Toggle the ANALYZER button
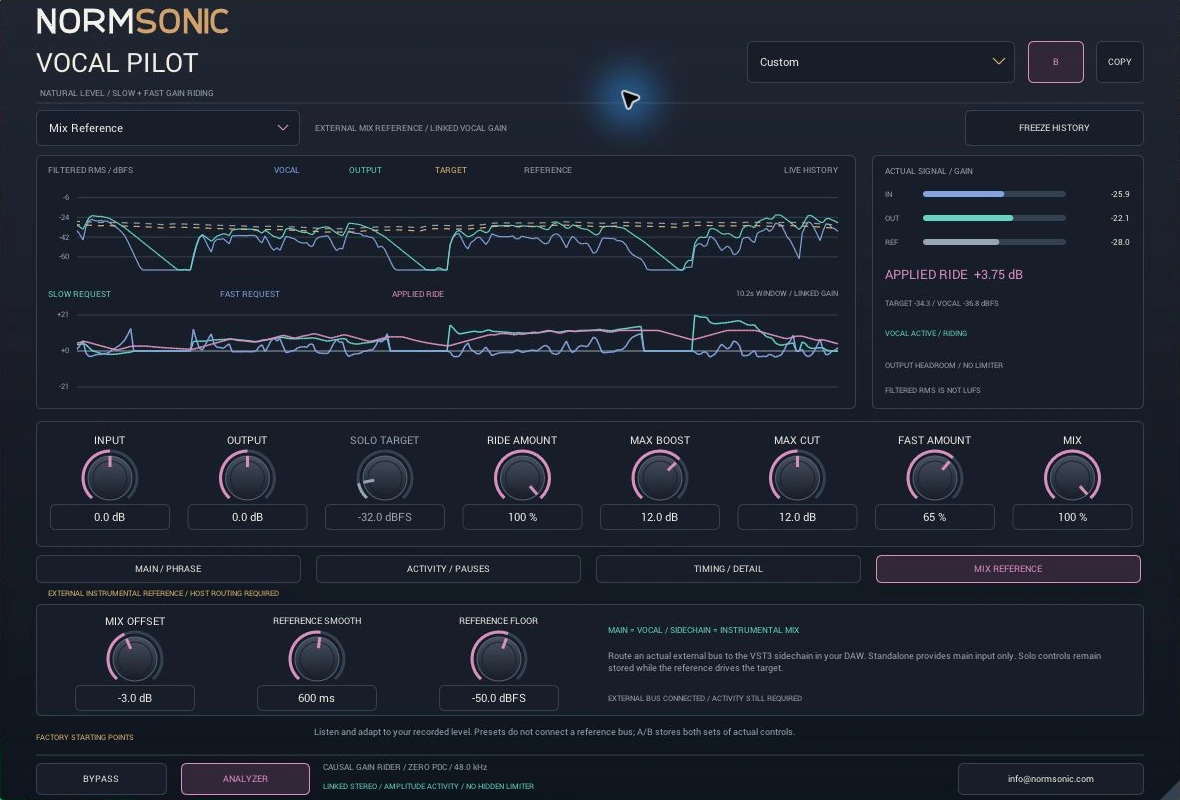The width and height of the screenshot is (1180, 800). [245, 779]
